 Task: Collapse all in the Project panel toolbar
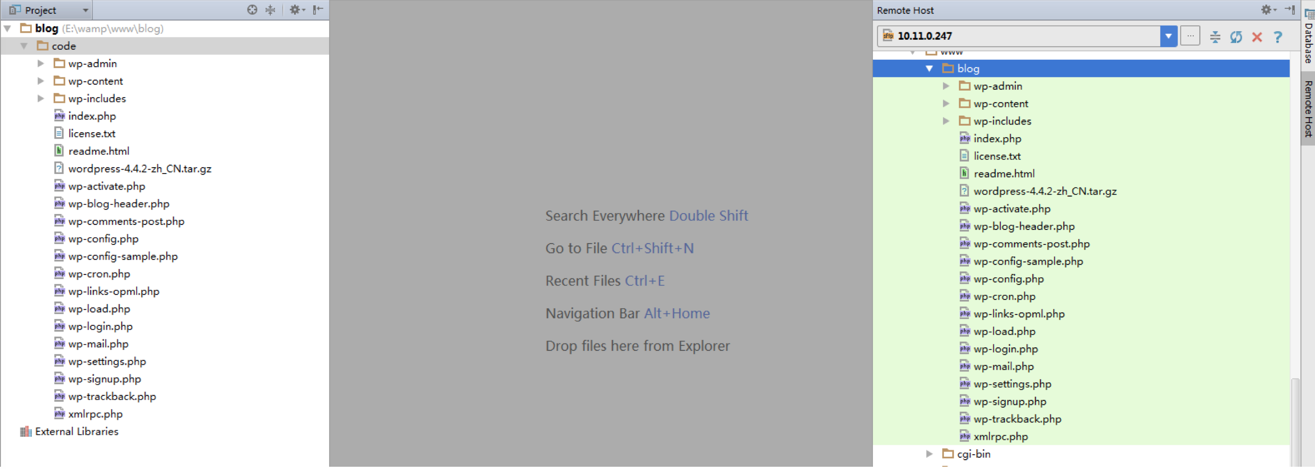(x=270, y=10)
